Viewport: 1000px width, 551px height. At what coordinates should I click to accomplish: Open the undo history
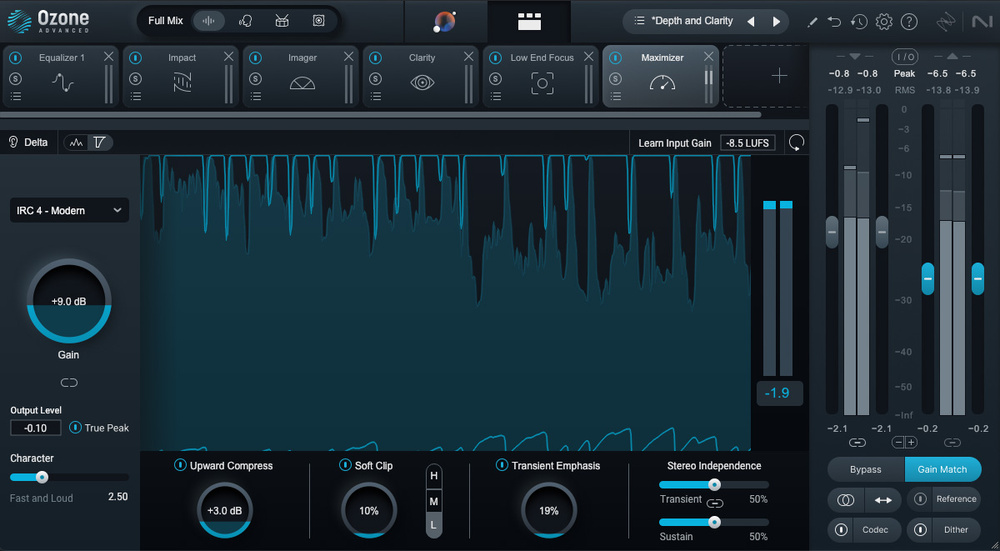coord(859,21)
